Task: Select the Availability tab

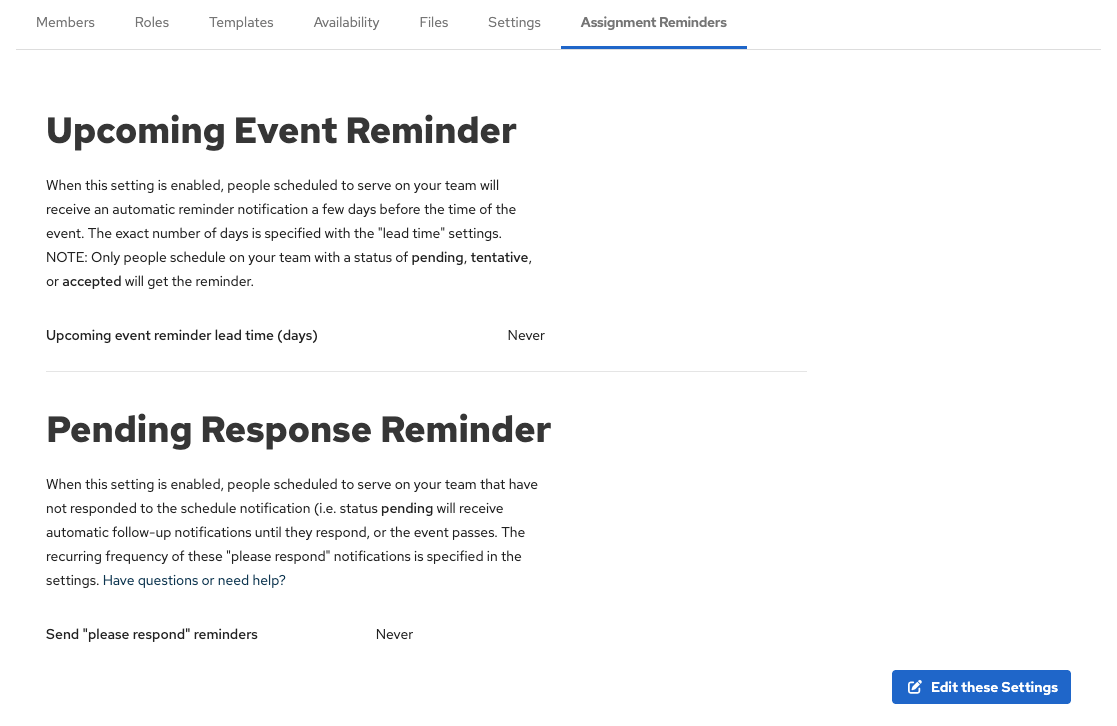Action: [346, 22]
